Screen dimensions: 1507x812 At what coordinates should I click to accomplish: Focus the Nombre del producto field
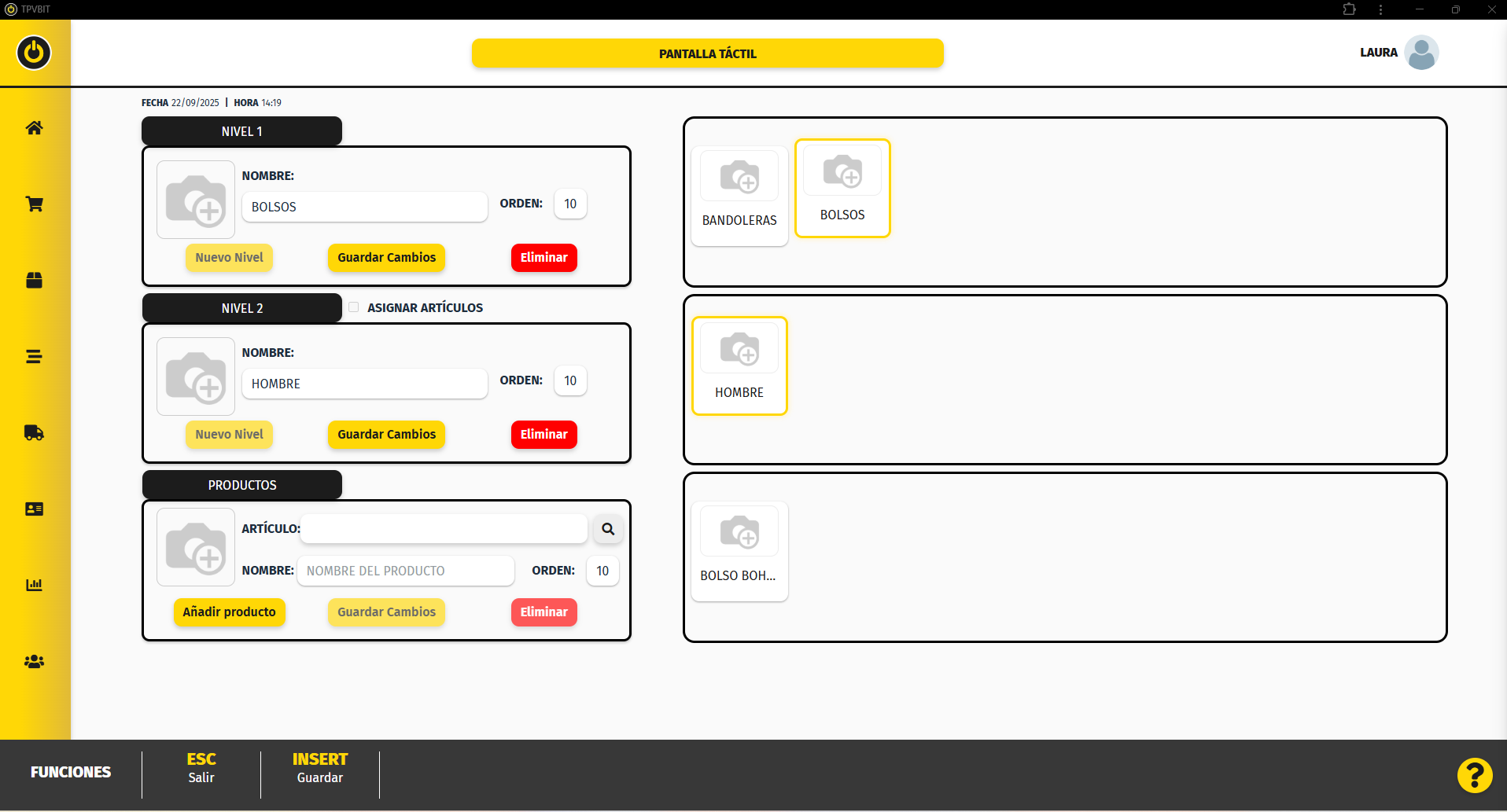(x=405, y=571)
